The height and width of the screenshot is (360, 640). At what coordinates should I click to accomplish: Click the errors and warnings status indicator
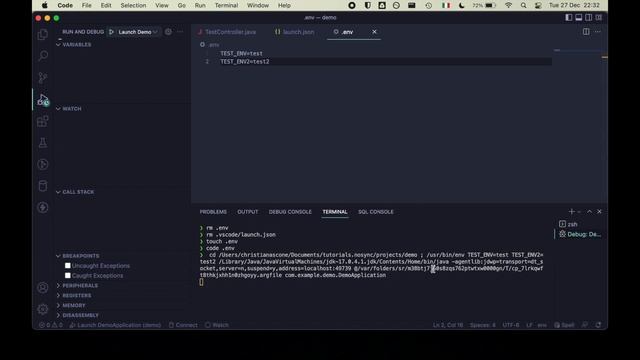[51, 325]
